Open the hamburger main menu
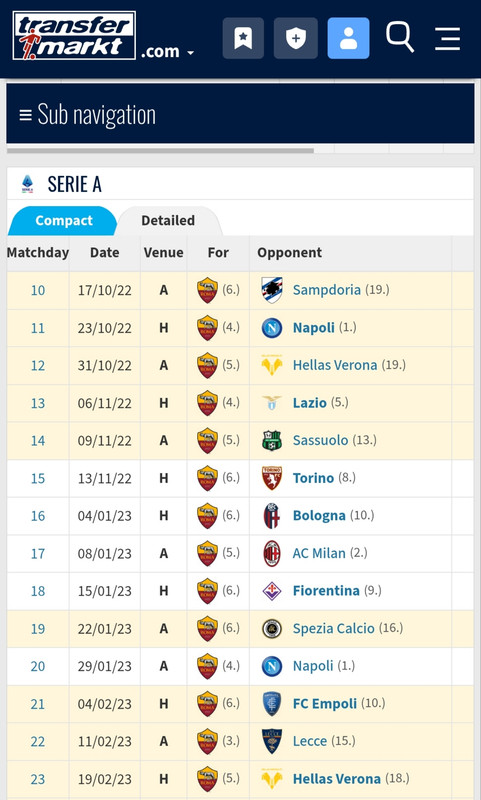 (x=448, y=39)
